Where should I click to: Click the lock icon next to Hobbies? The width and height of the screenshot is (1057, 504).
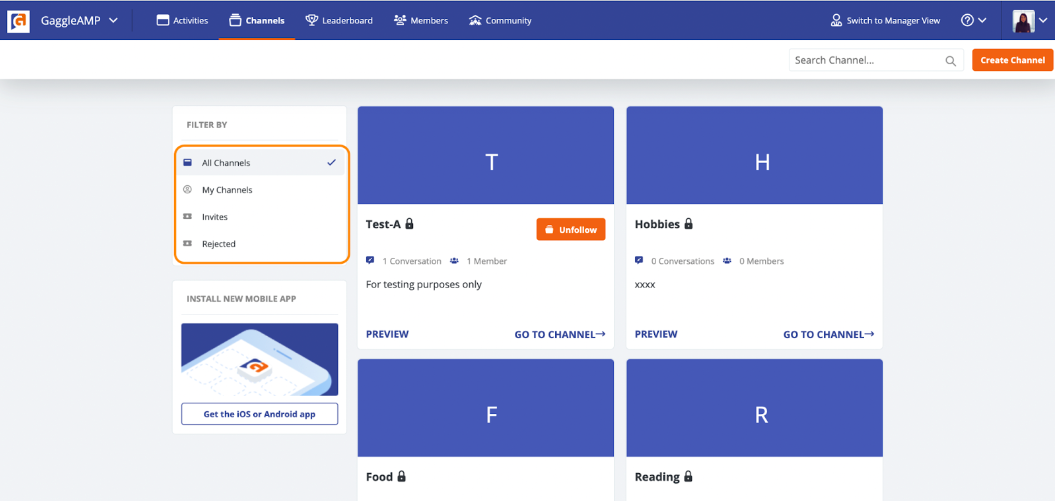pyautogui.click(x=688, y=223)
